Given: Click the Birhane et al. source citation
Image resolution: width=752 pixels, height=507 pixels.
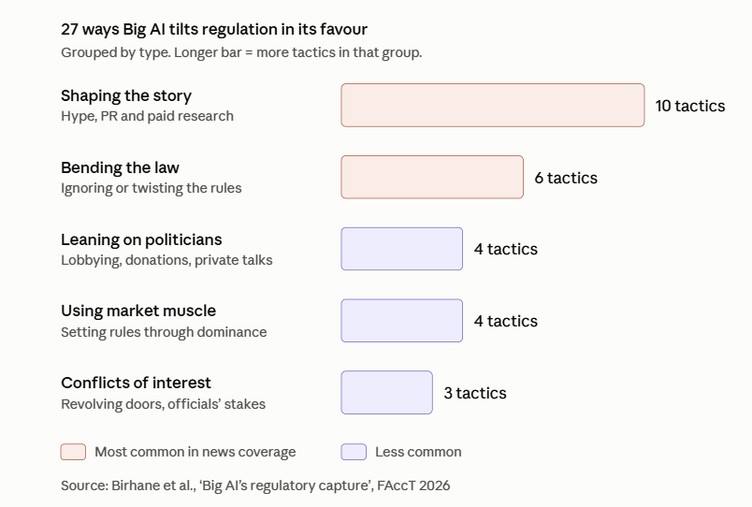Looking at the screenshot, I should [x=256, y=485].
